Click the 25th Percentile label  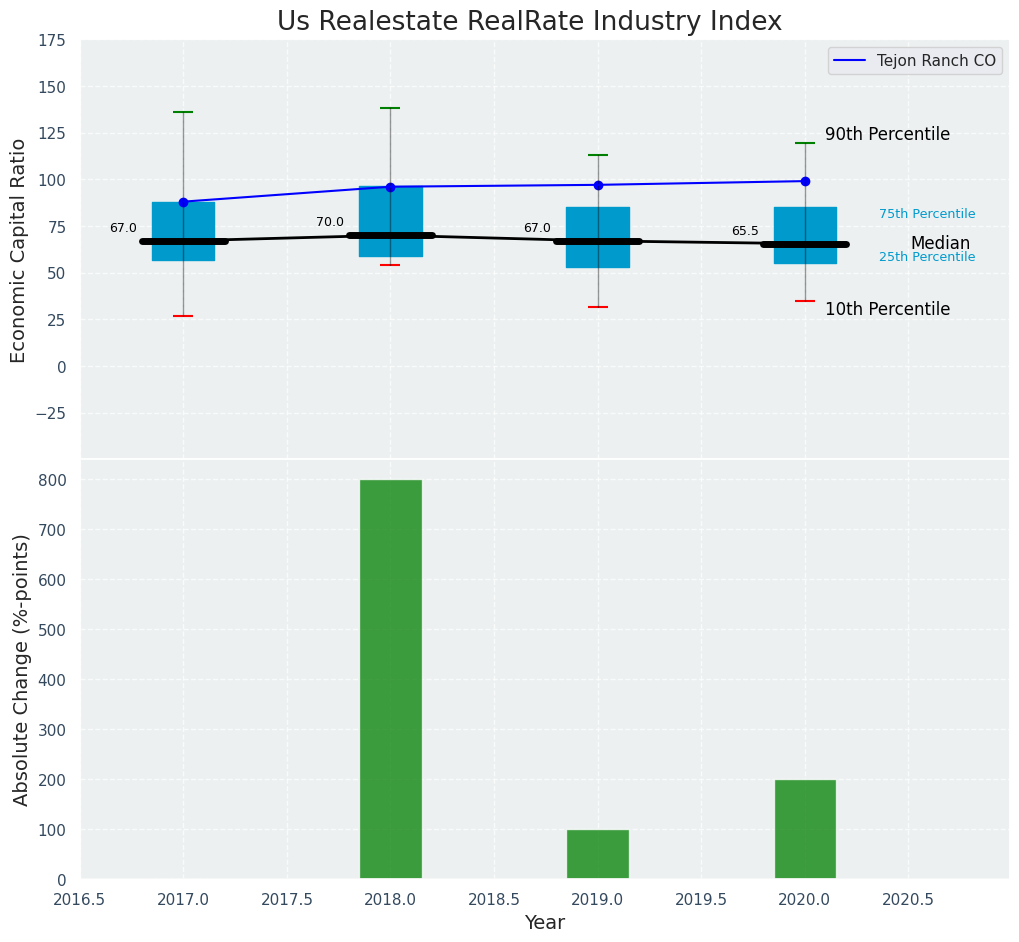(927, 257)
